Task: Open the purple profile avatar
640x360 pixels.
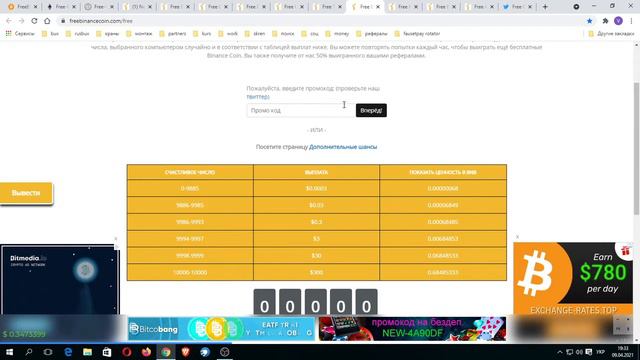Action: click(x=618, y=21)
